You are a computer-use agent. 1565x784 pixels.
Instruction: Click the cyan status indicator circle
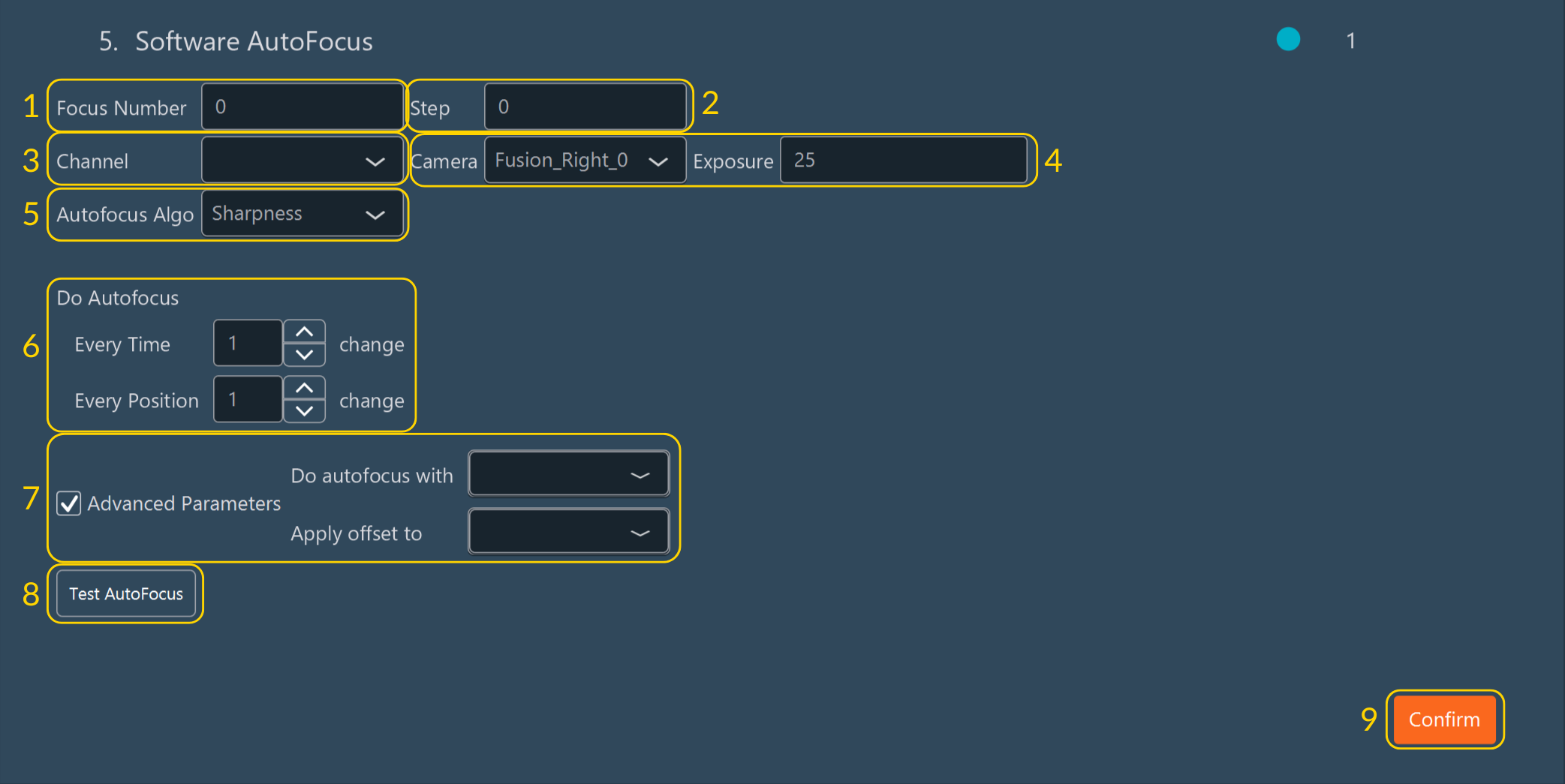coord(1288,40)
